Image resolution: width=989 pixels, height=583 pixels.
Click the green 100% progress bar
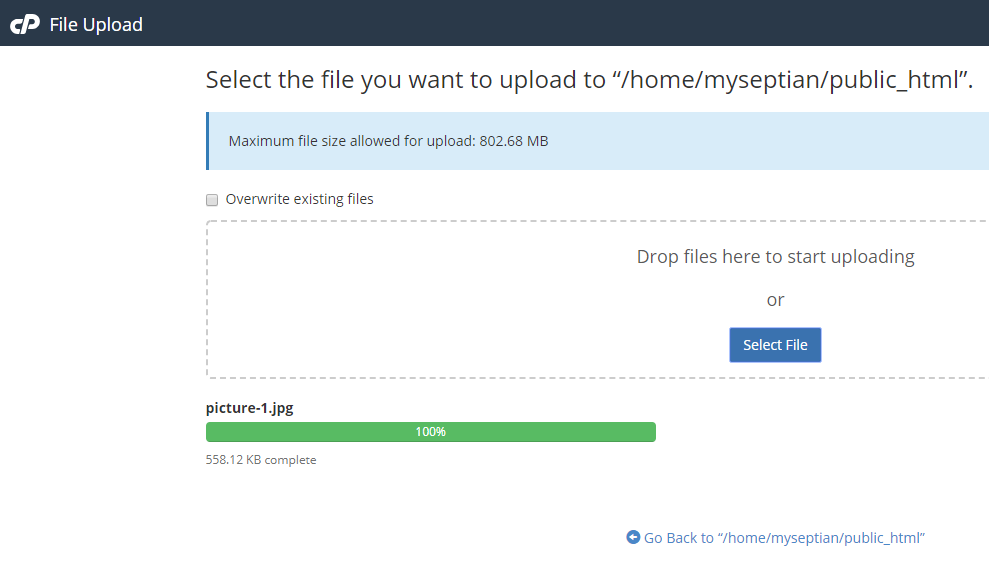[431, 432]
